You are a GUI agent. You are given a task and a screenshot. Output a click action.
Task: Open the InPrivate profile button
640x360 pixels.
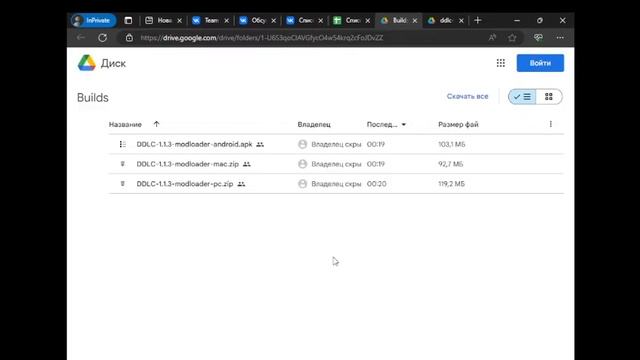point(93,20)
